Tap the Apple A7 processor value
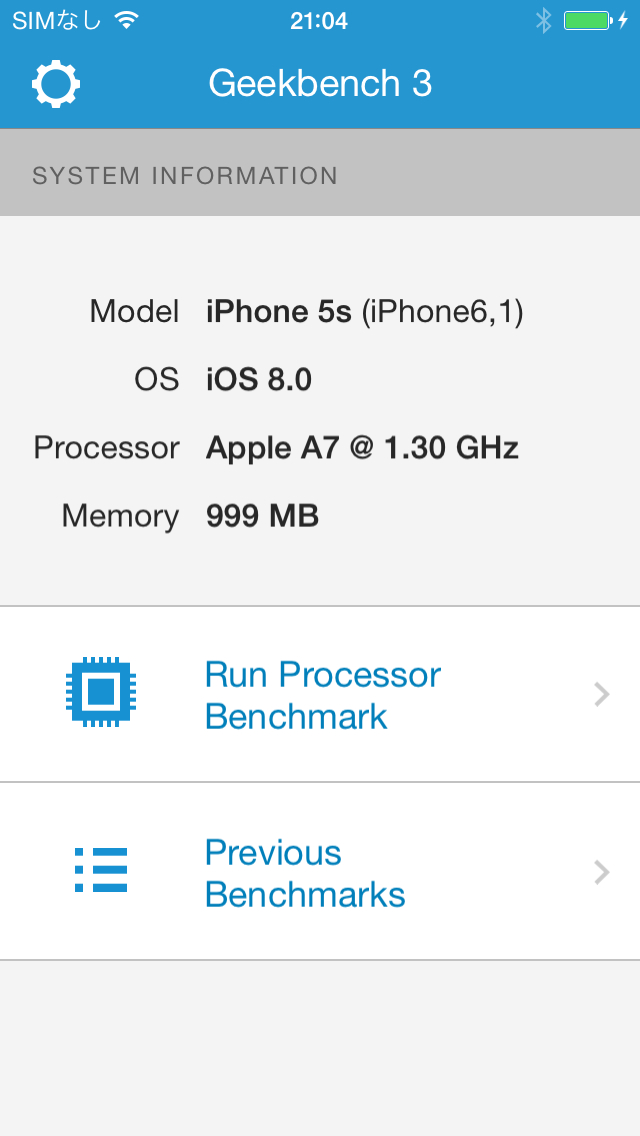 click(362, 447)
